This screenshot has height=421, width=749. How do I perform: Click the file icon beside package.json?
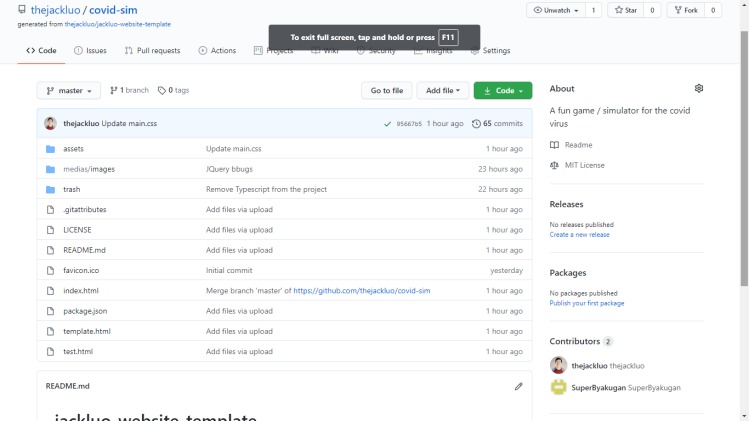pyautogui.click(x=50, y=311)
